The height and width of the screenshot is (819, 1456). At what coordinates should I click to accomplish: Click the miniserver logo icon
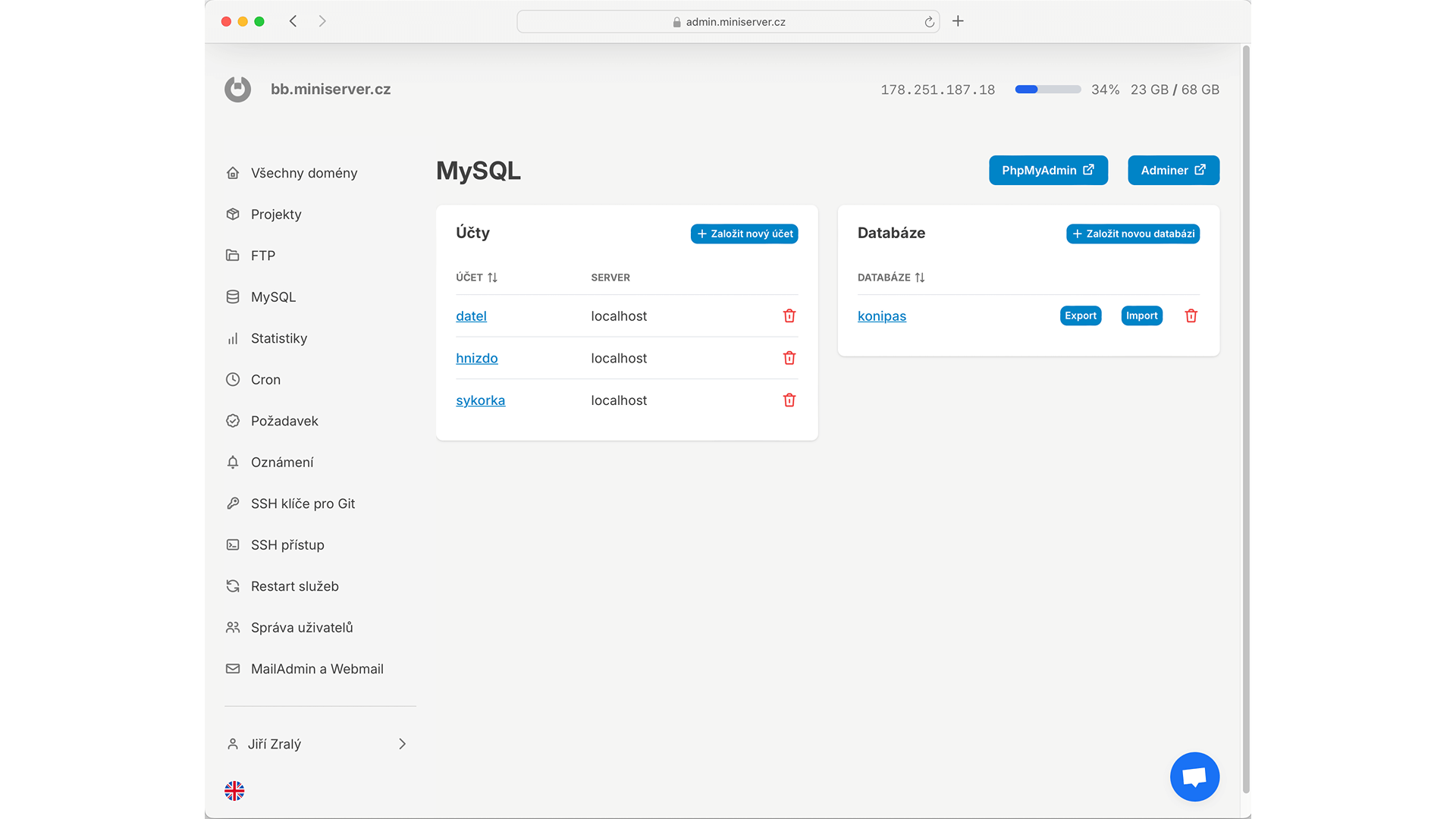237,89
